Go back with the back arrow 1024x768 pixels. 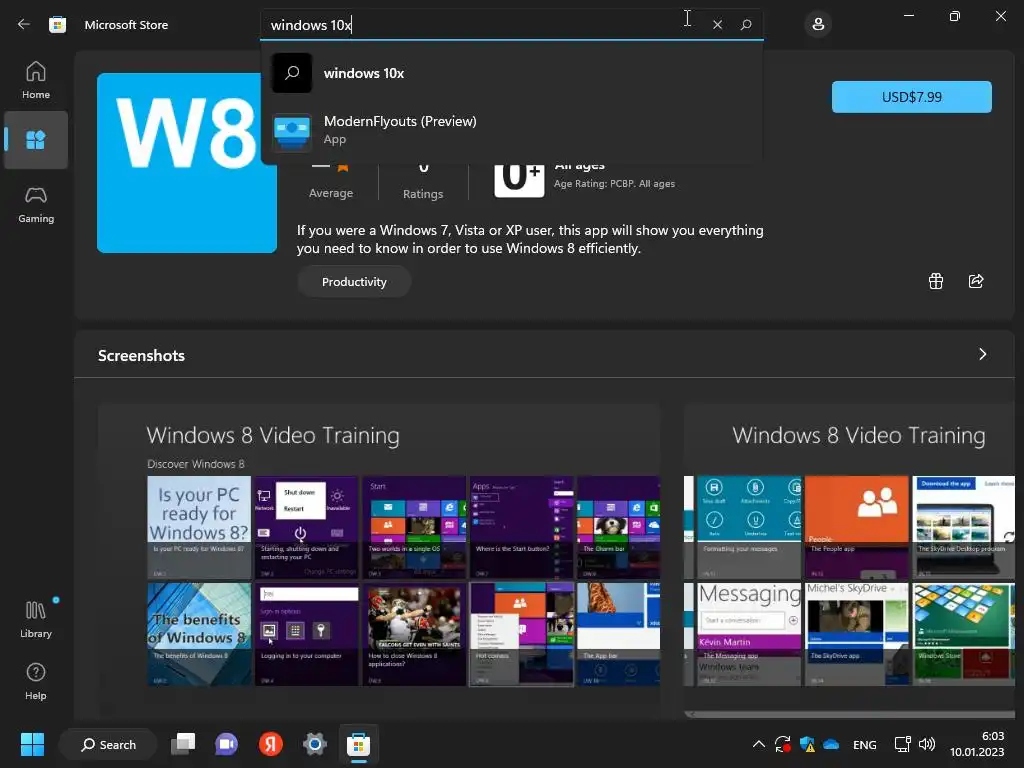[x=24, y=25]
